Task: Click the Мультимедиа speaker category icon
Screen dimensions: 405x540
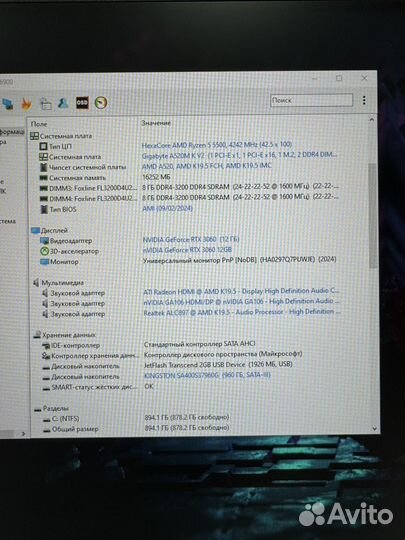Action: coord(36,283)
